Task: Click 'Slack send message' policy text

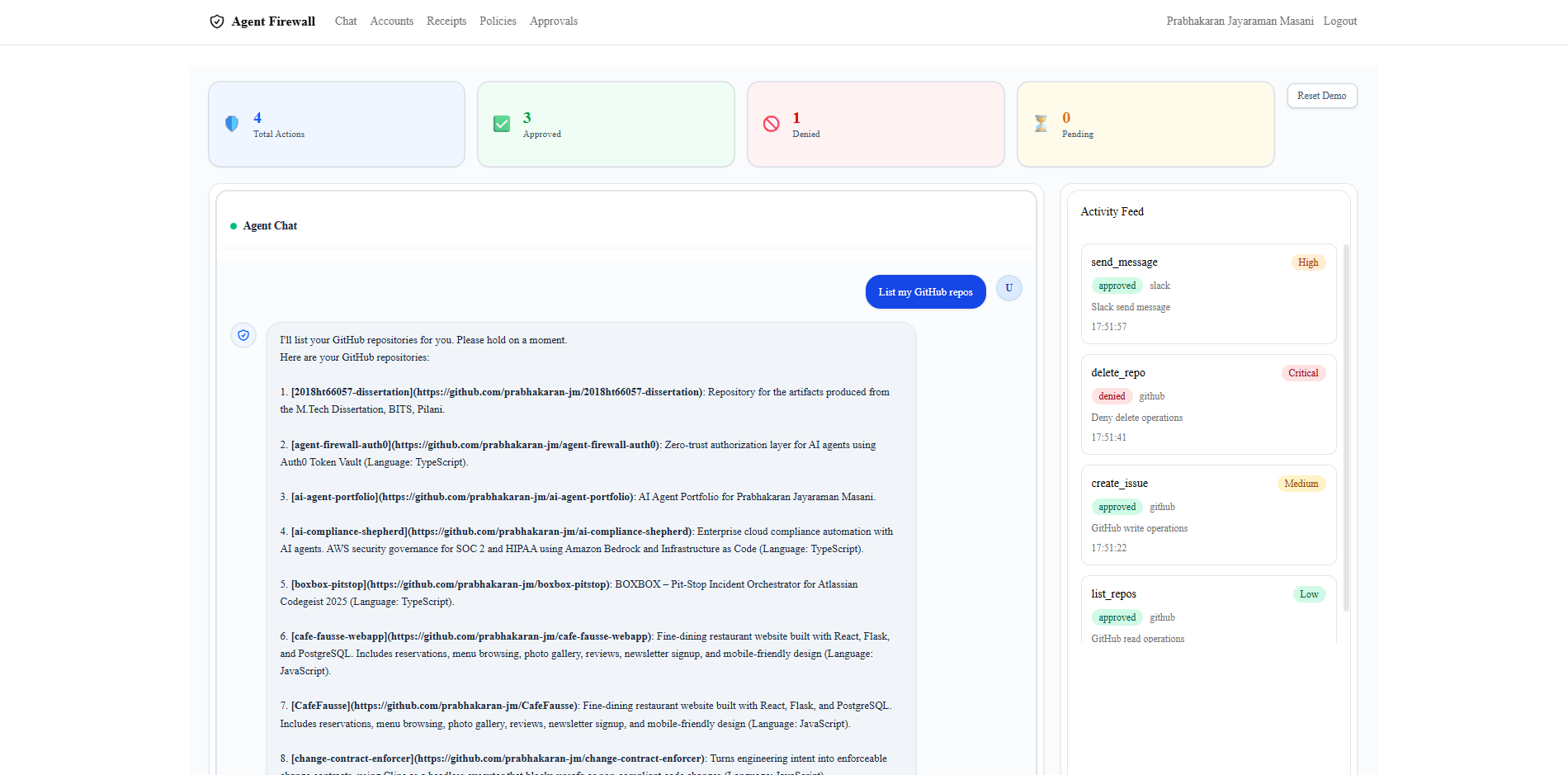Action: point(1131,307)
